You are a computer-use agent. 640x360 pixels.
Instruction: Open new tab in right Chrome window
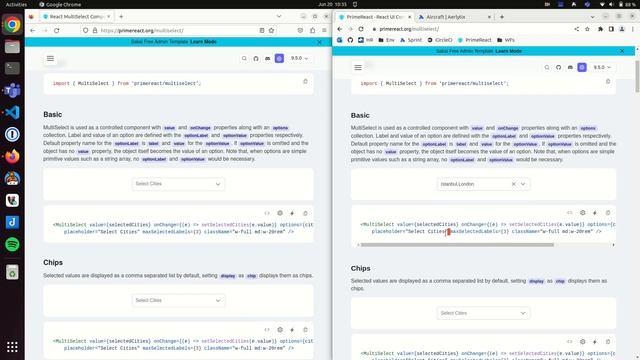[502, 17]
